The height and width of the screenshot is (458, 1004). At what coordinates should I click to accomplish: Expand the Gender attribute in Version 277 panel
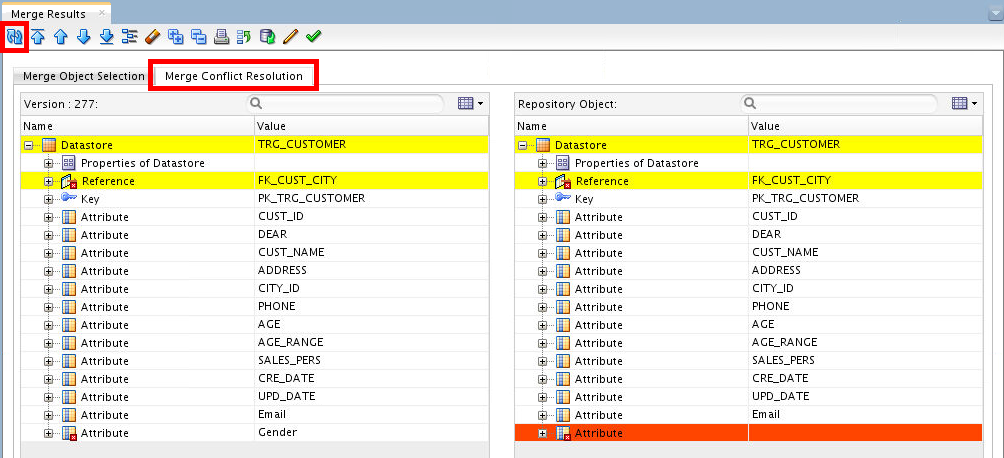point(49,434)
